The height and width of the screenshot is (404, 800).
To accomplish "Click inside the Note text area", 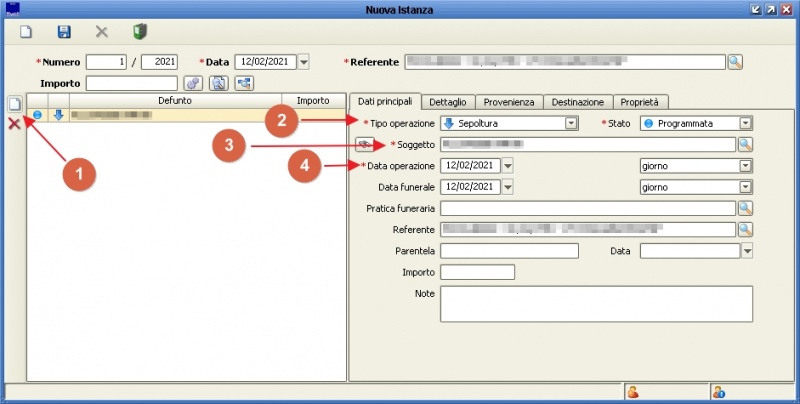I will coord(595,304).
